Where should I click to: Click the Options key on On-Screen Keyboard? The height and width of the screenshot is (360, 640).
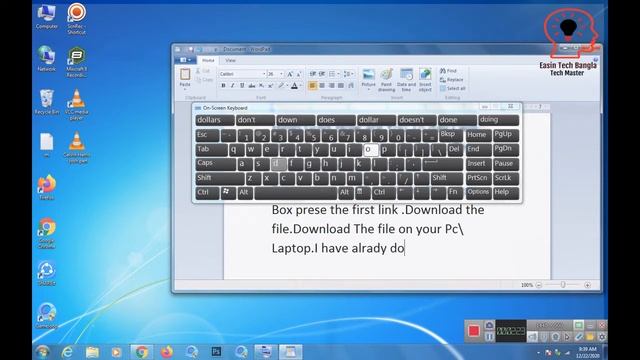[478, 193]
